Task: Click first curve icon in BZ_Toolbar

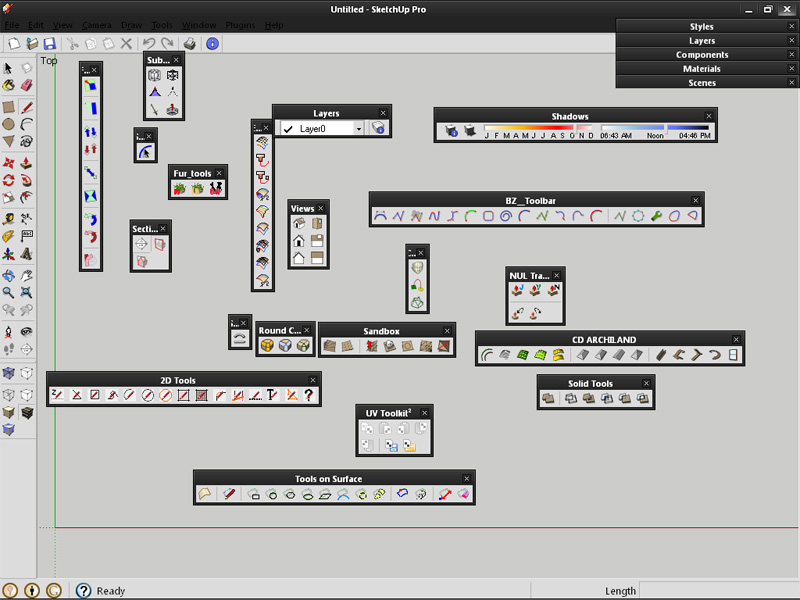Action: coord(380,215)
